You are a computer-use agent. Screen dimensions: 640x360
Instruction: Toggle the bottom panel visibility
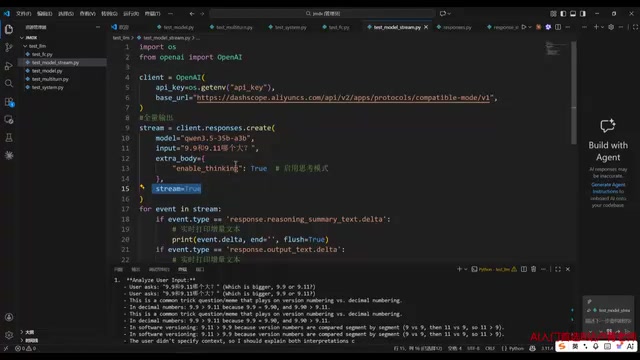point(573,13)
